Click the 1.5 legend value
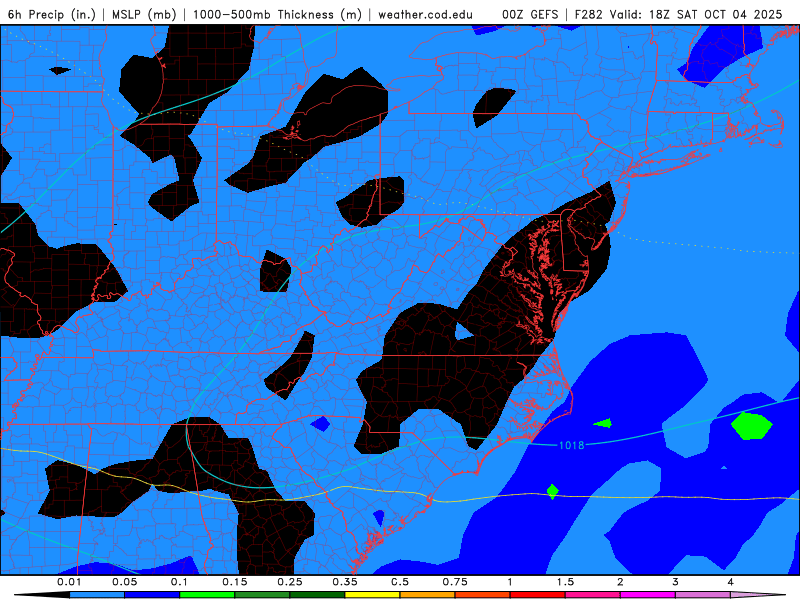Screen dimensions: 800x600 (565, 582)
